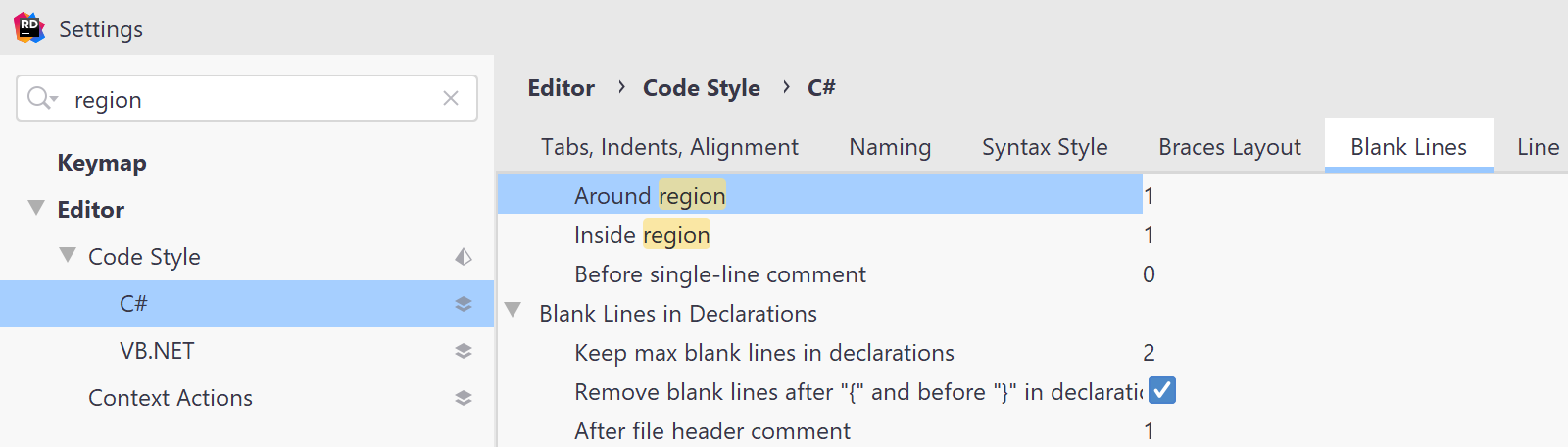Image resolution: width=1568 pixels, height=447 pixels.
Task: Click the layer icon beside Context Actions
Action: pyautogui.click(x=464, y=398)
